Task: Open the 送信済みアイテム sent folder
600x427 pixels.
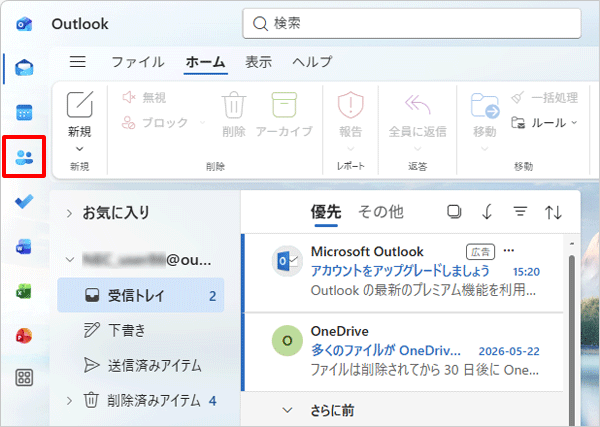Action: click(140, 365)
